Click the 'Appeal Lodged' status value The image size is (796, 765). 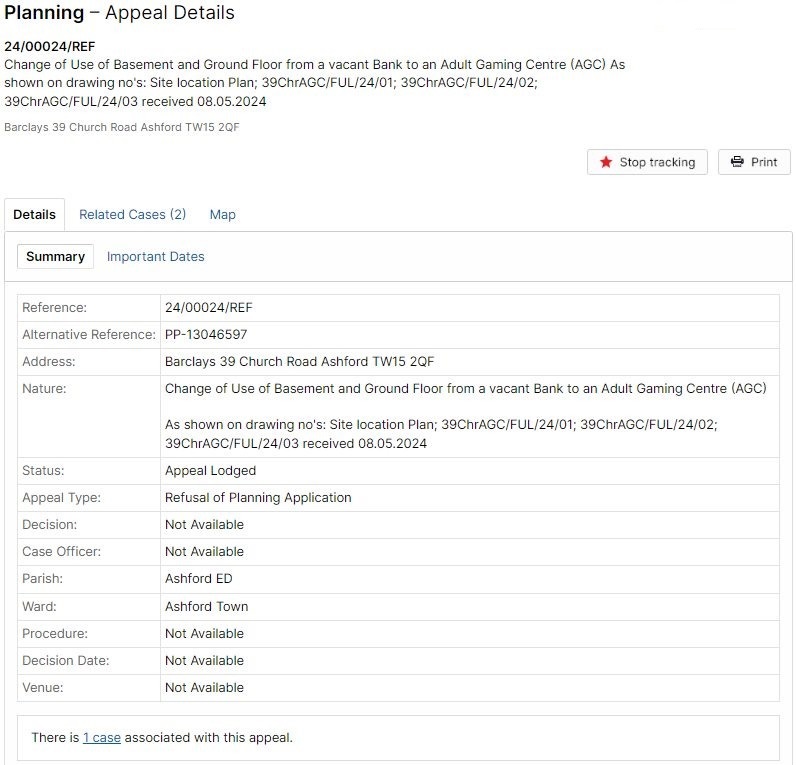tap(210, 470)
